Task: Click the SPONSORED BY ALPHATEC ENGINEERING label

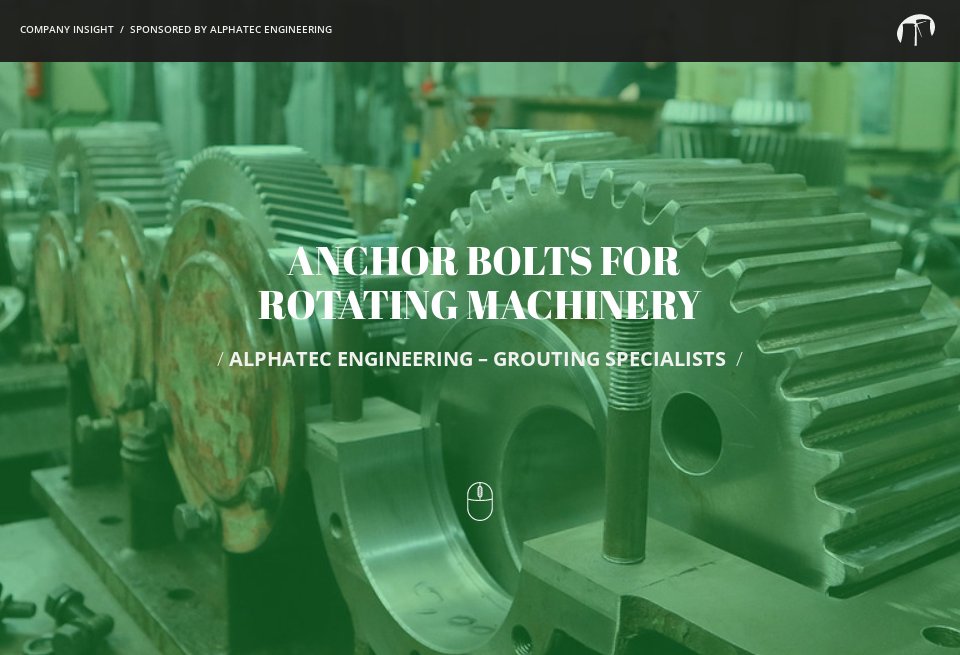Action: 231,29
